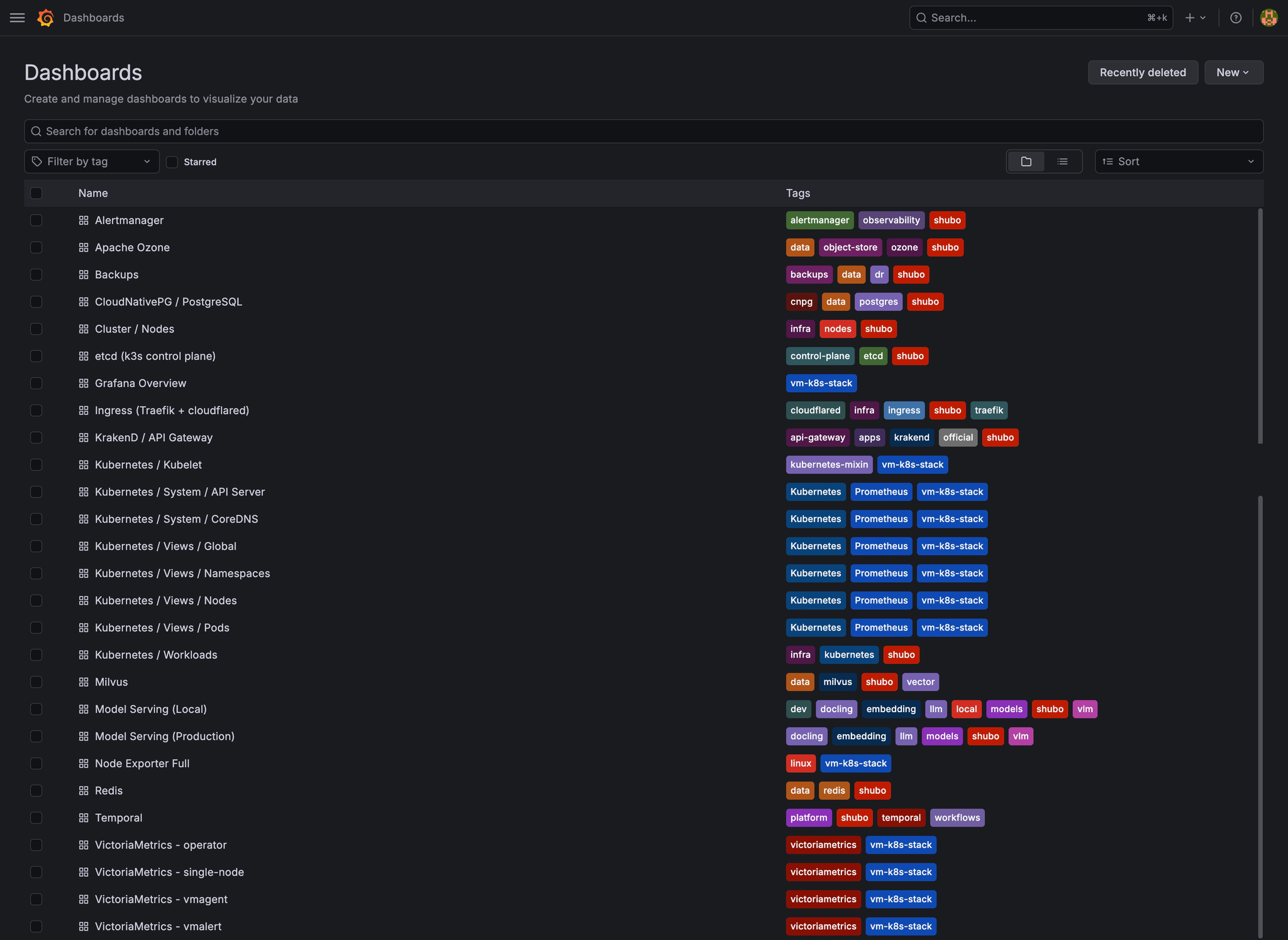Expand the New button dropdown

point(1233,72)
